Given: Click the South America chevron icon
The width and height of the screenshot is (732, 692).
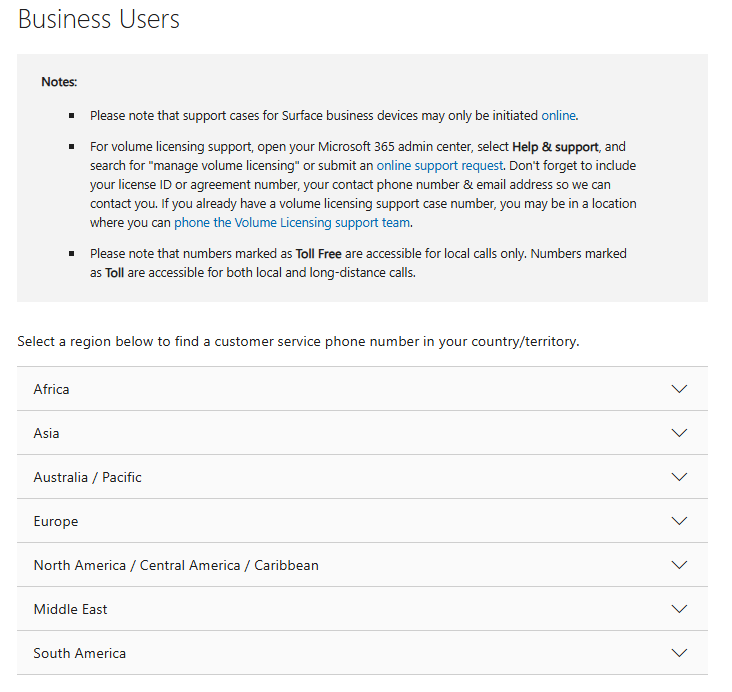Looking at the screenshot, I should pos(680,653).
